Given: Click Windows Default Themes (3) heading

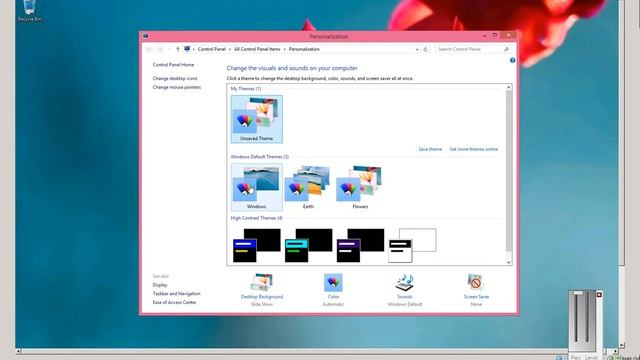Looking at the screenshot, I should pos(260,157).
